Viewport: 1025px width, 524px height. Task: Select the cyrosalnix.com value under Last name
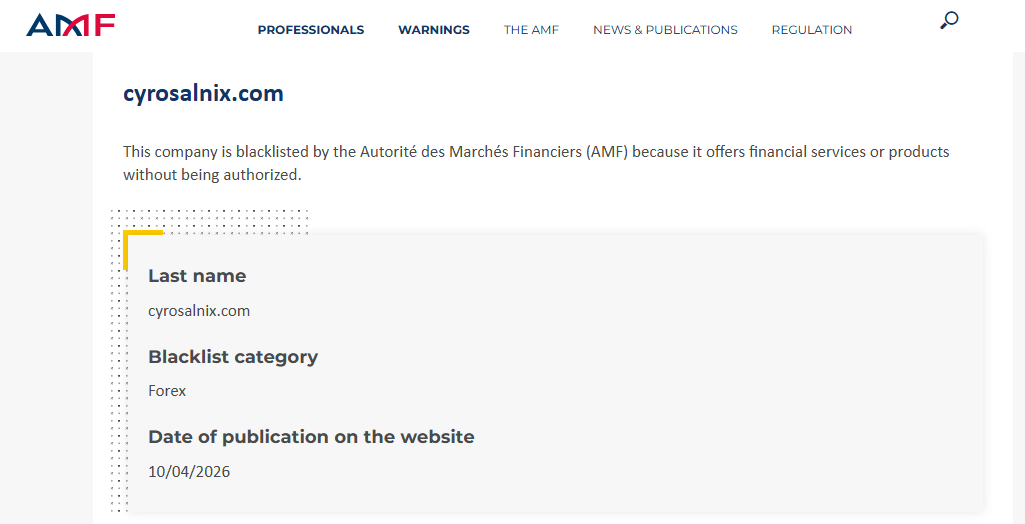click(x=199, y=311)
